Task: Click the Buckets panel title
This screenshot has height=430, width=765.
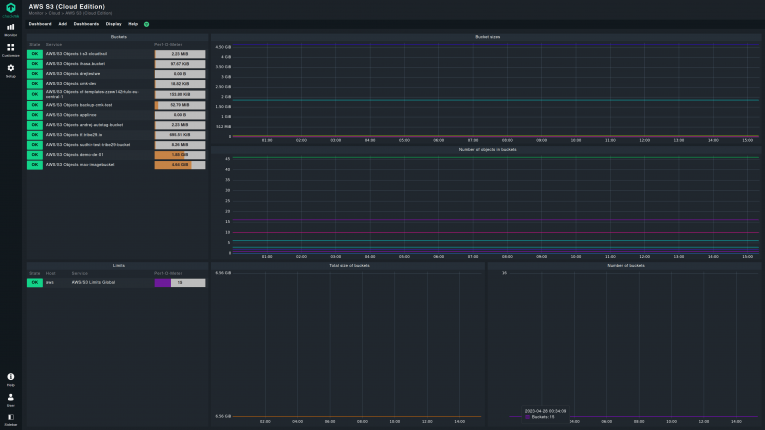Action: pyautogui.click(x=119, y=37)
